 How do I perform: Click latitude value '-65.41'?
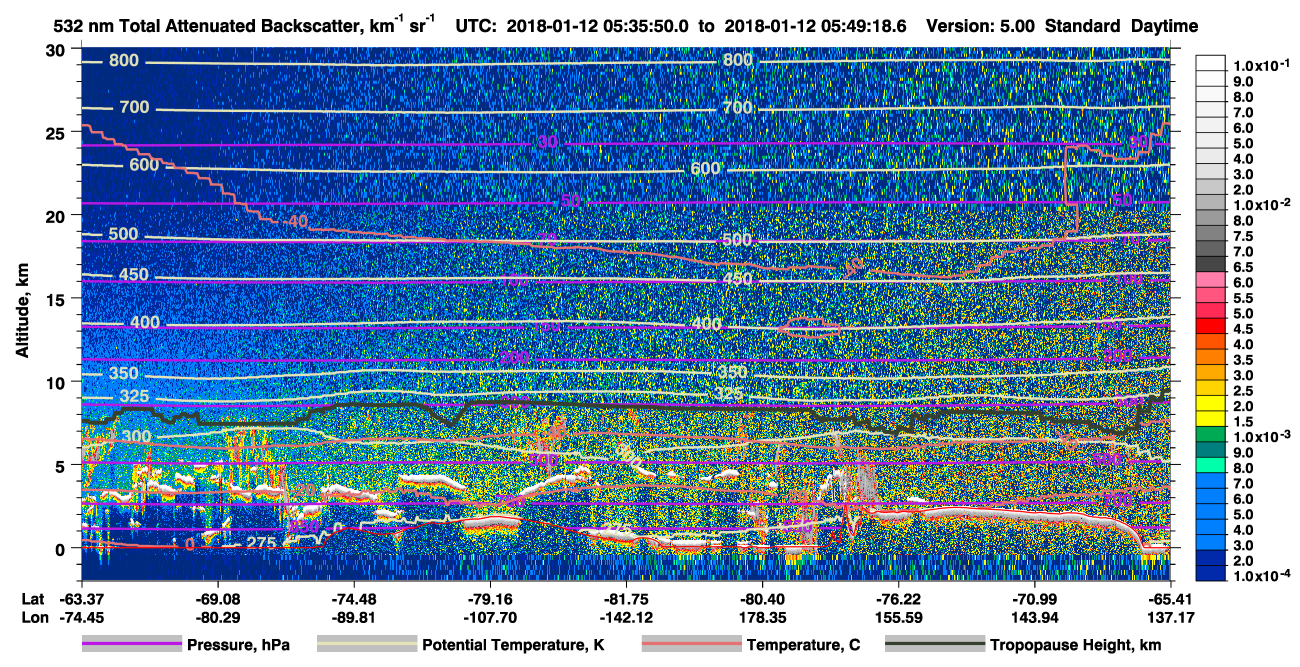(1171, 600)
